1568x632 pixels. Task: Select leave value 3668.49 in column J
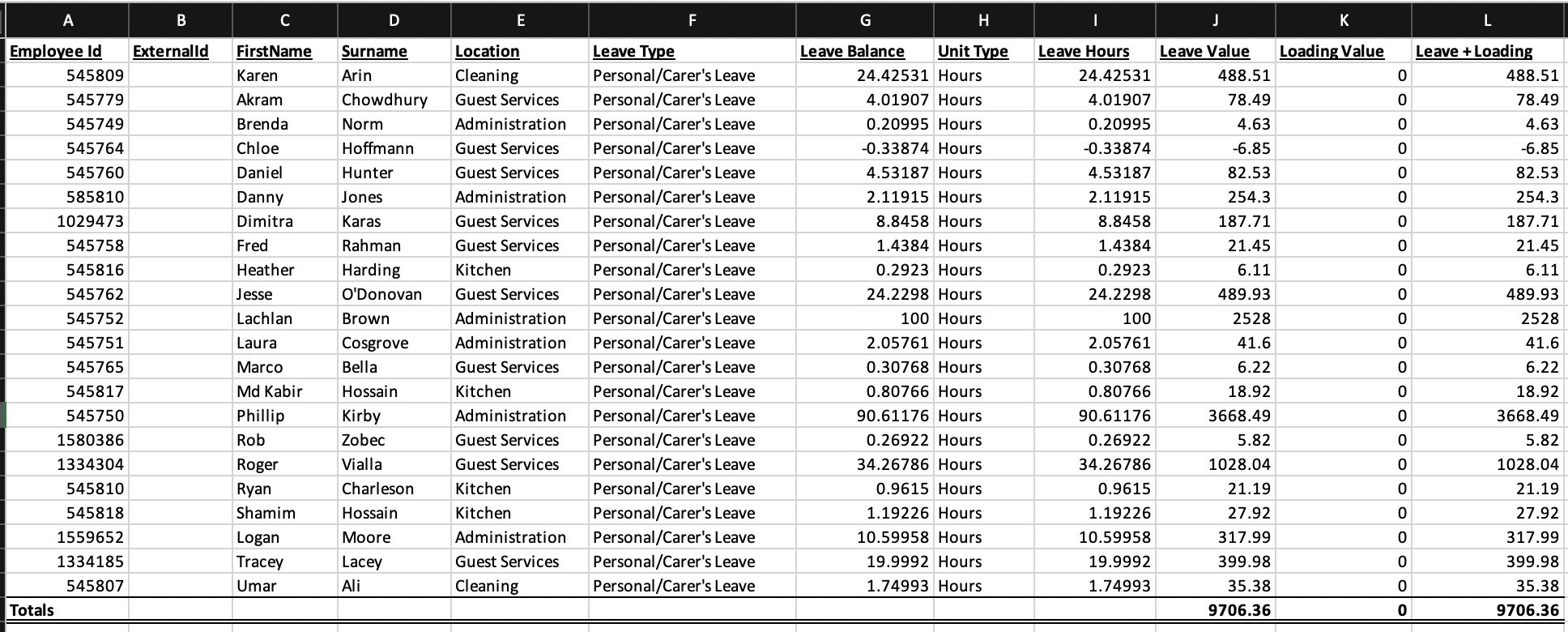1216,416
